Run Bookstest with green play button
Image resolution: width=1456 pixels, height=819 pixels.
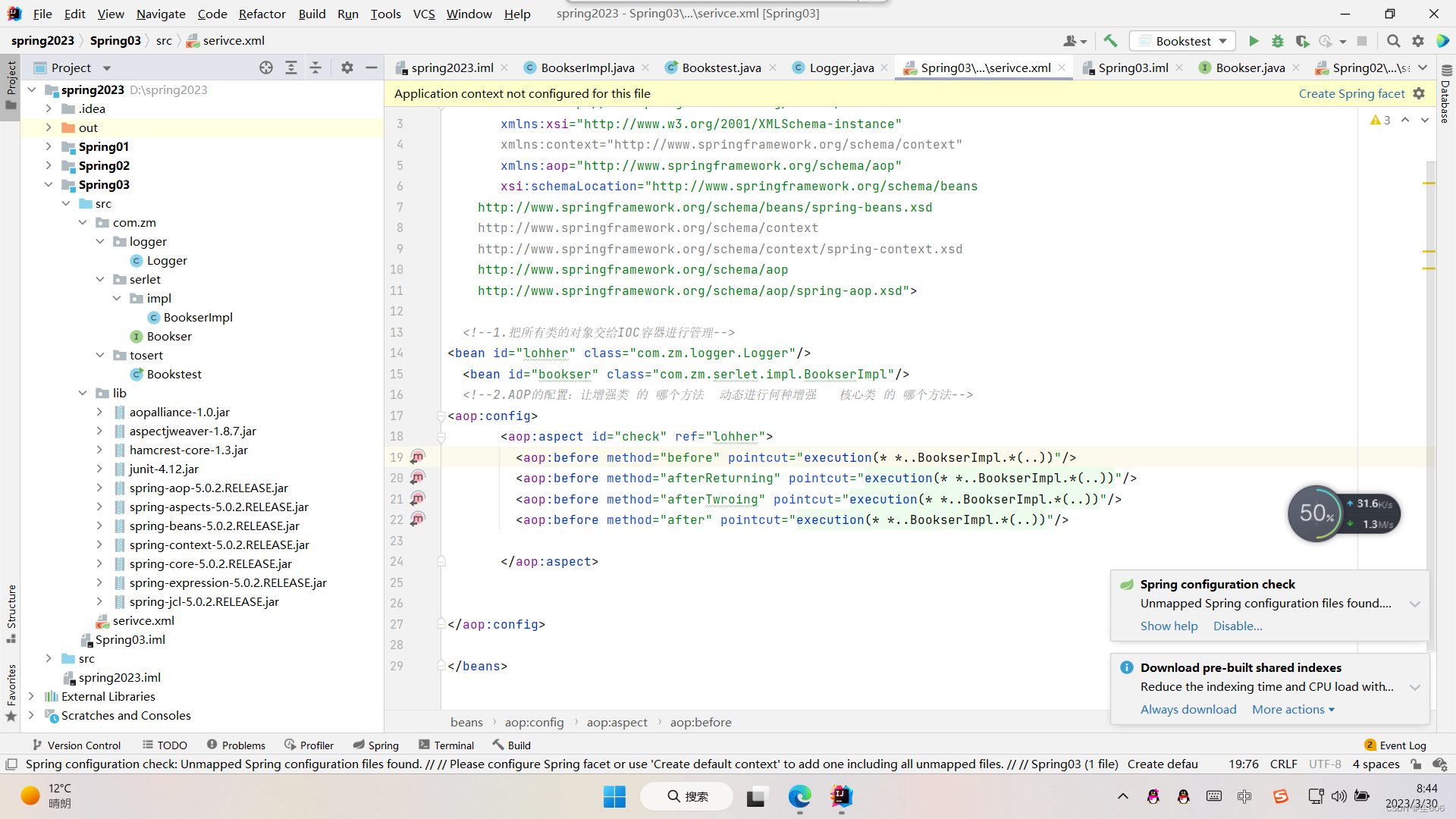[x=1254, y=41]
